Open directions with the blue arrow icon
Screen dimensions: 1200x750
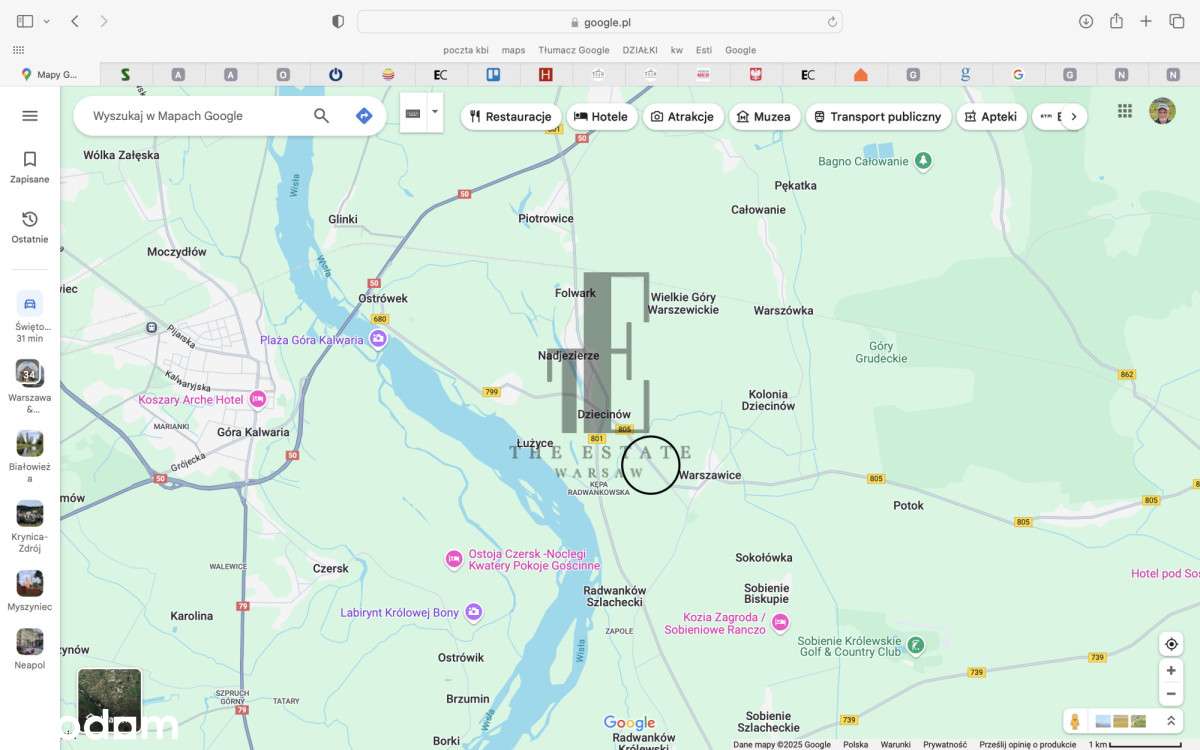tap(364, 116)
